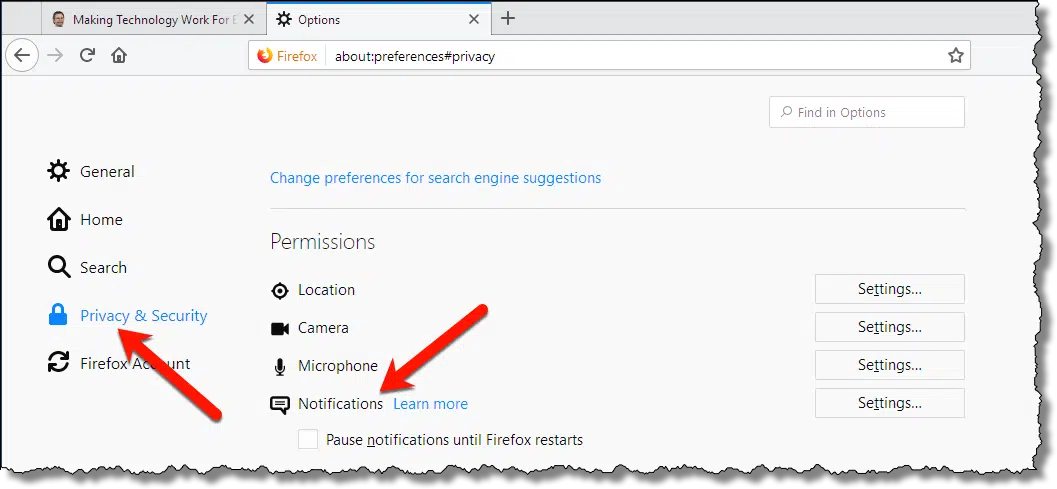1057x489 pixels.
Task: Bookmark this page with the star icon
Action: click(x=955, y=56)
